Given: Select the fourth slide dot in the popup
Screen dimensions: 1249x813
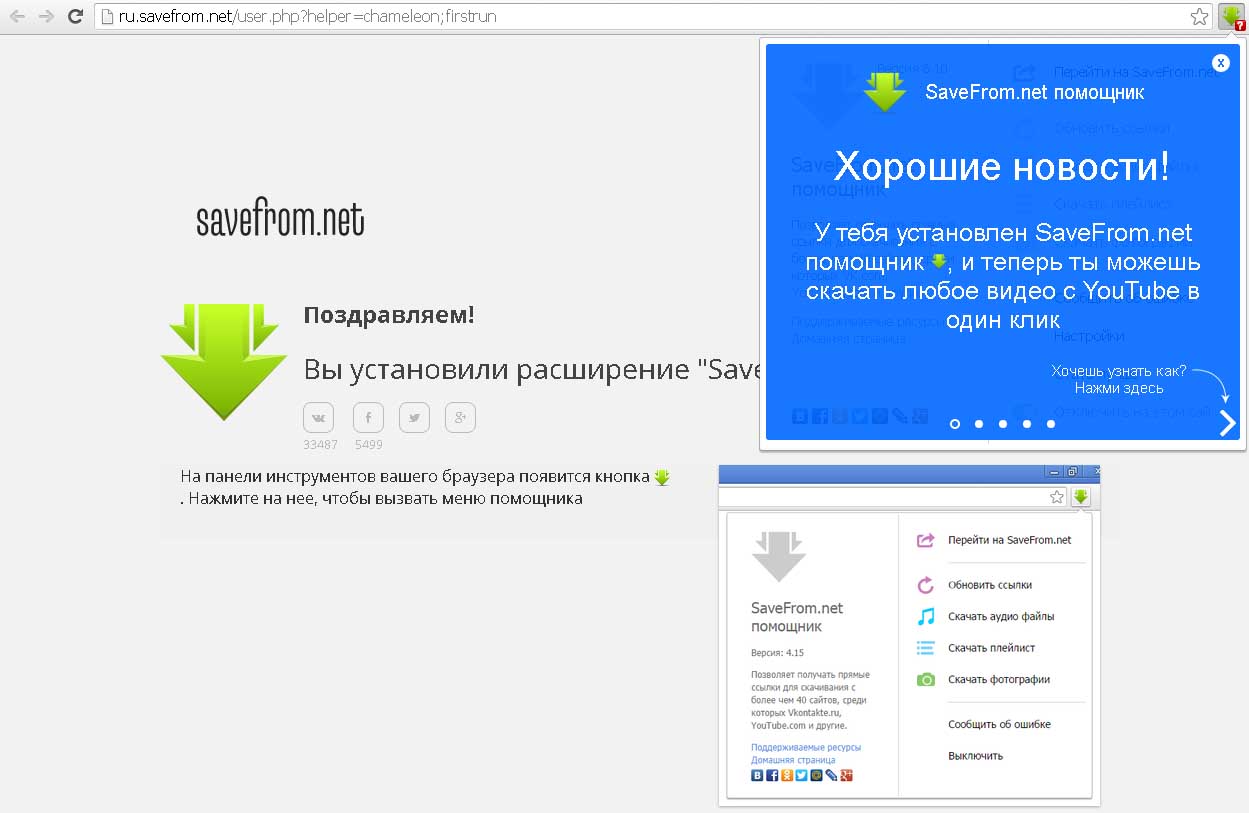Looking at the screenshot, I should (1027, 424).
